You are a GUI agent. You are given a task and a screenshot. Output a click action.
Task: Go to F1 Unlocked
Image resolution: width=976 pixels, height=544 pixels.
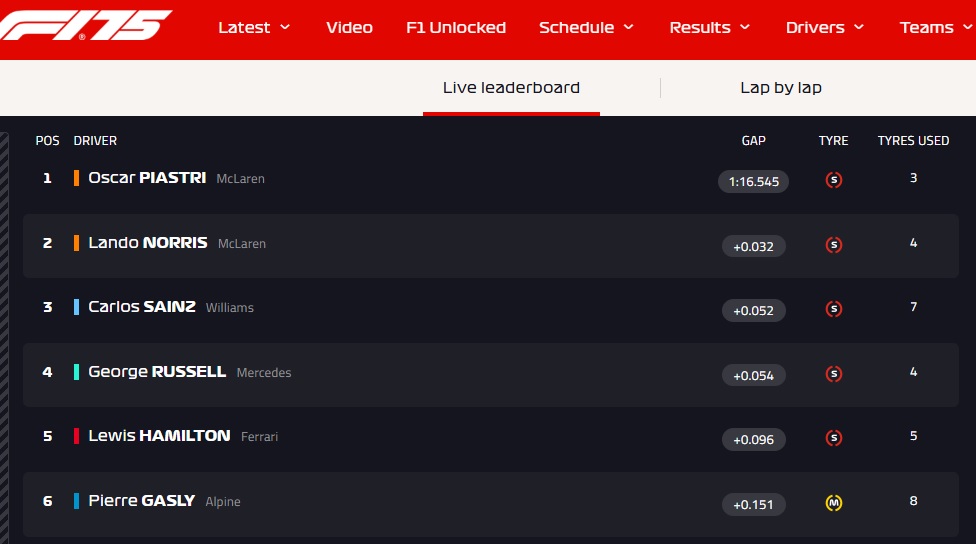pyautogui.click(x=456, y=27)
